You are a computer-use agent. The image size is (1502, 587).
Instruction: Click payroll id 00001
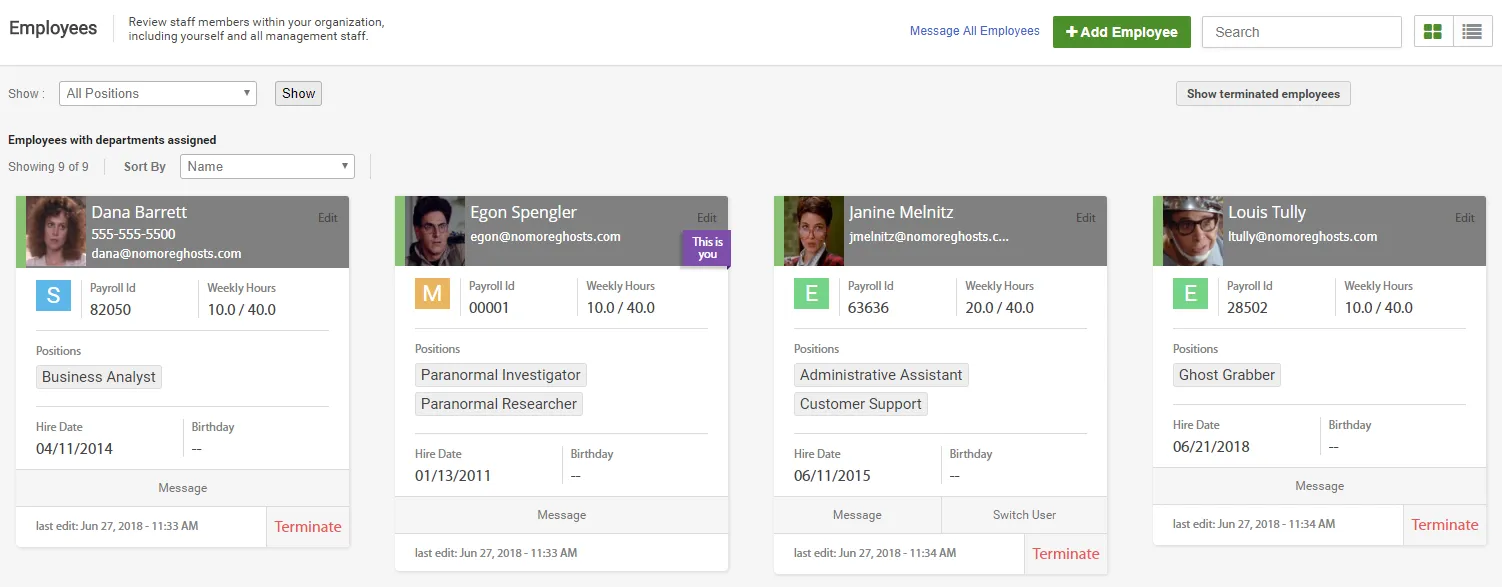tap(489, 308)
